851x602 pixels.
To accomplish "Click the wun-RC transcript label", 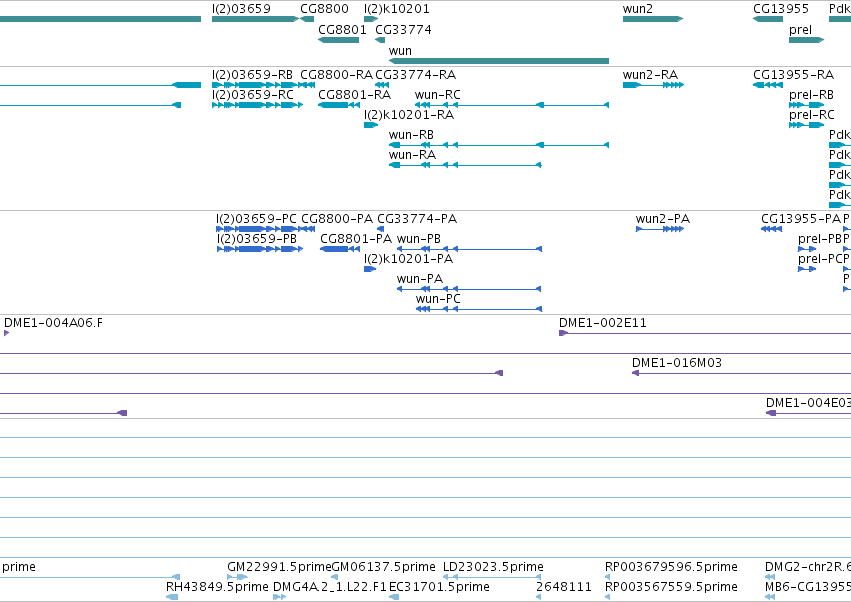I will [437, 94].
